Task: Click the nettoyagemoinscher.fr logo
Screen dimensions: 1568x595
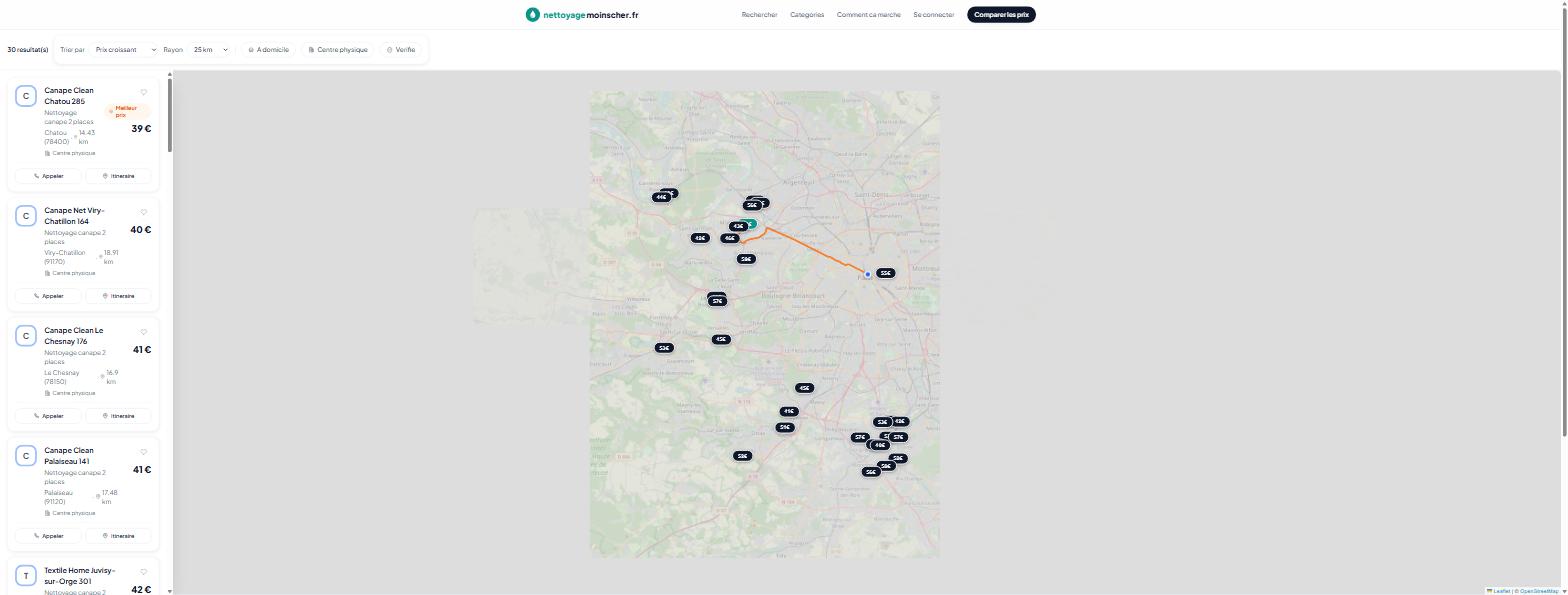Action: point(582,15)
